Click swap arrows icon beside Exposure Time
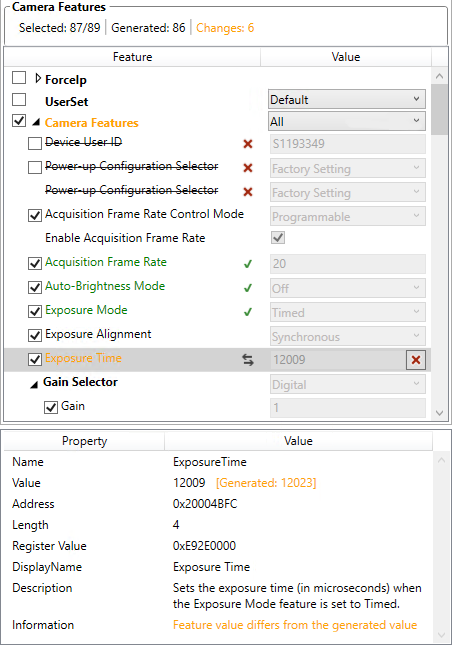 click(x=248, y=360)
